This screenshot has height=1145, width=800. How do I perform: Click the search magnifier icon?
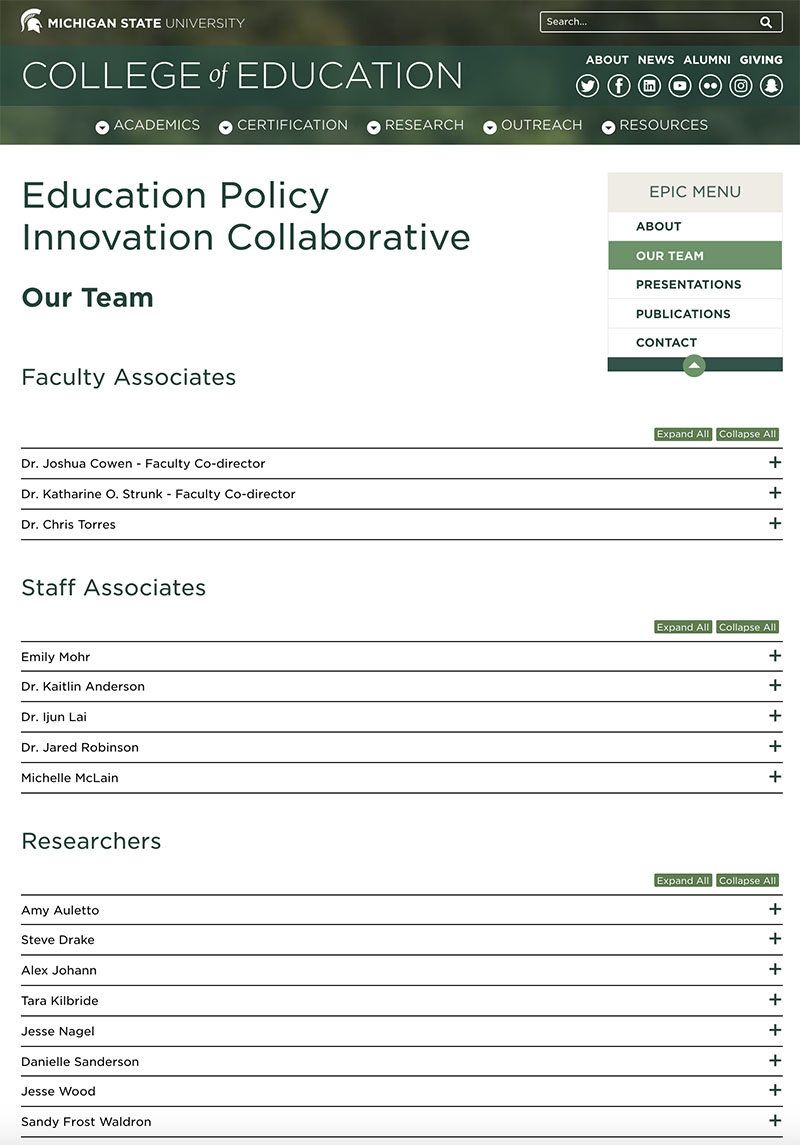click(766, 22)
